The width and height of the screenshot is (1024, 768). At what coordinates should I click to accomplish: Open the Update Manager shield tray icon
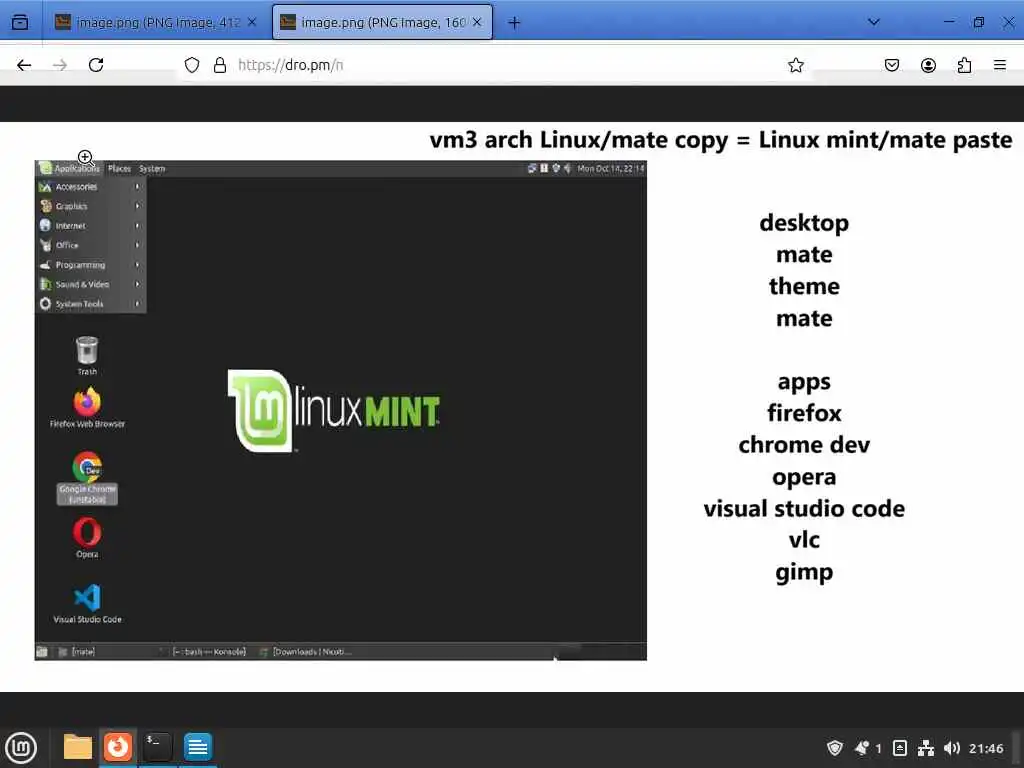(x=835, y=748)
